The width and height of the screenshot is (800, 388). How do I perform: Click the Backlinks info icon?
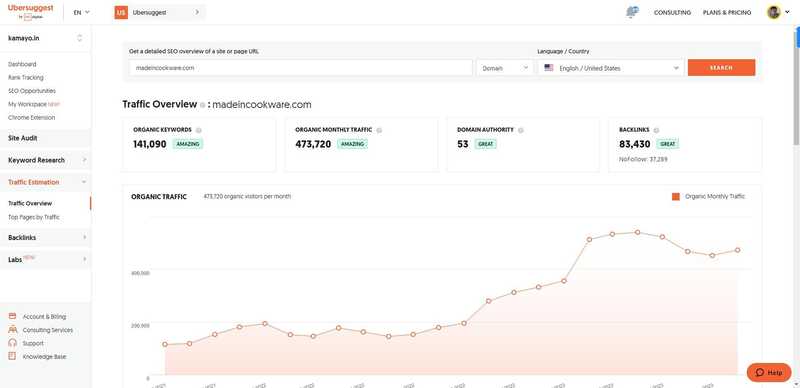[656, 130]
